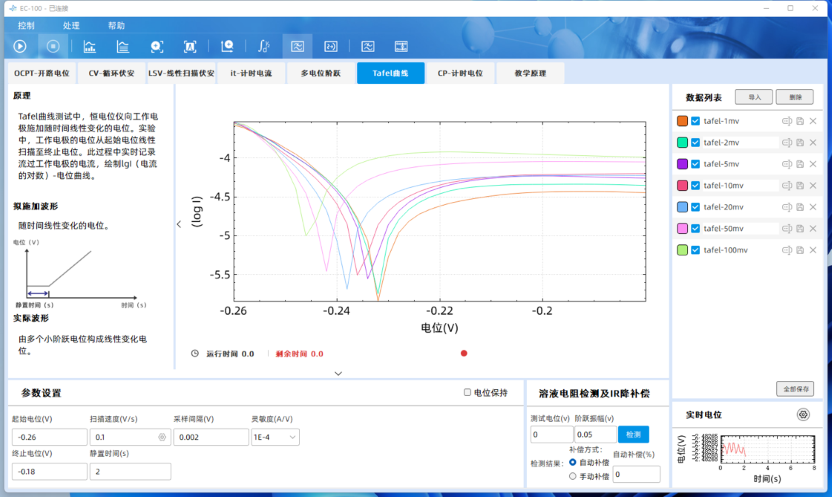
Task: Click the 全部保存 button
Action: pos(795,389)
